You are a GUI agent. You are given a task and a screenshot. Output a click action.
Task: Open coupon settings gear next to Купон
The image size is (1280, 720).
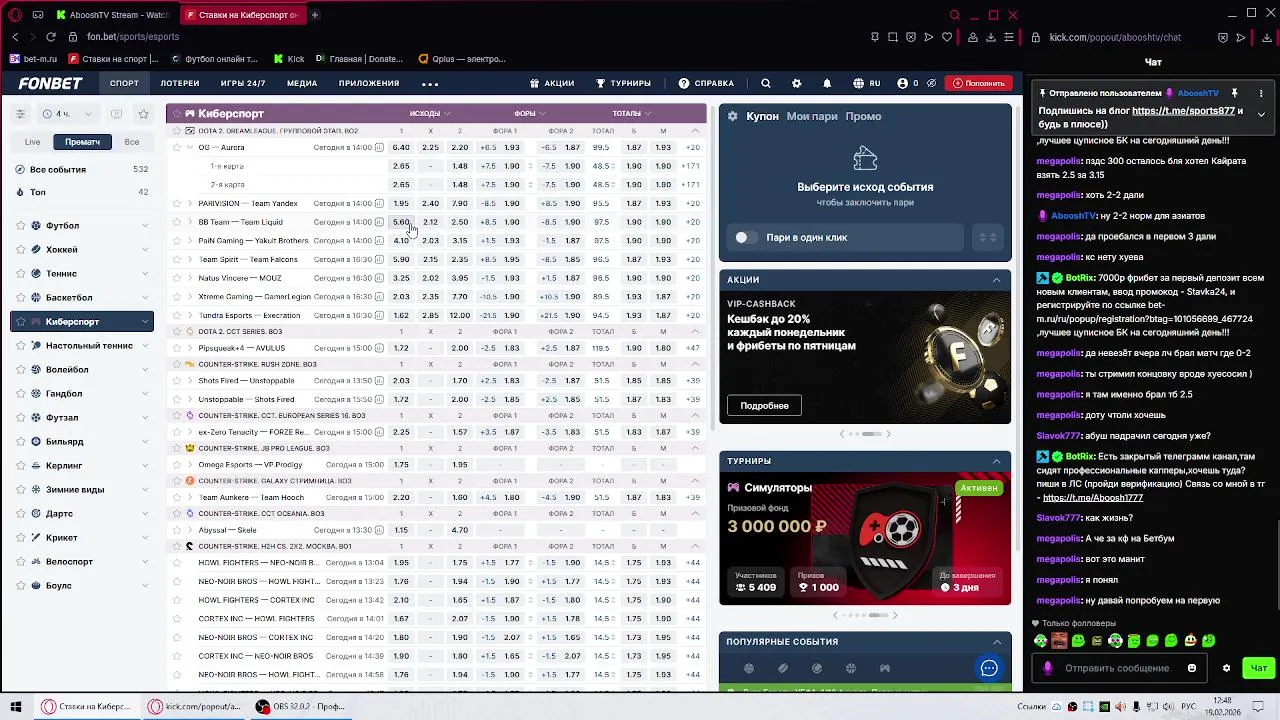[x=732, y=116]
